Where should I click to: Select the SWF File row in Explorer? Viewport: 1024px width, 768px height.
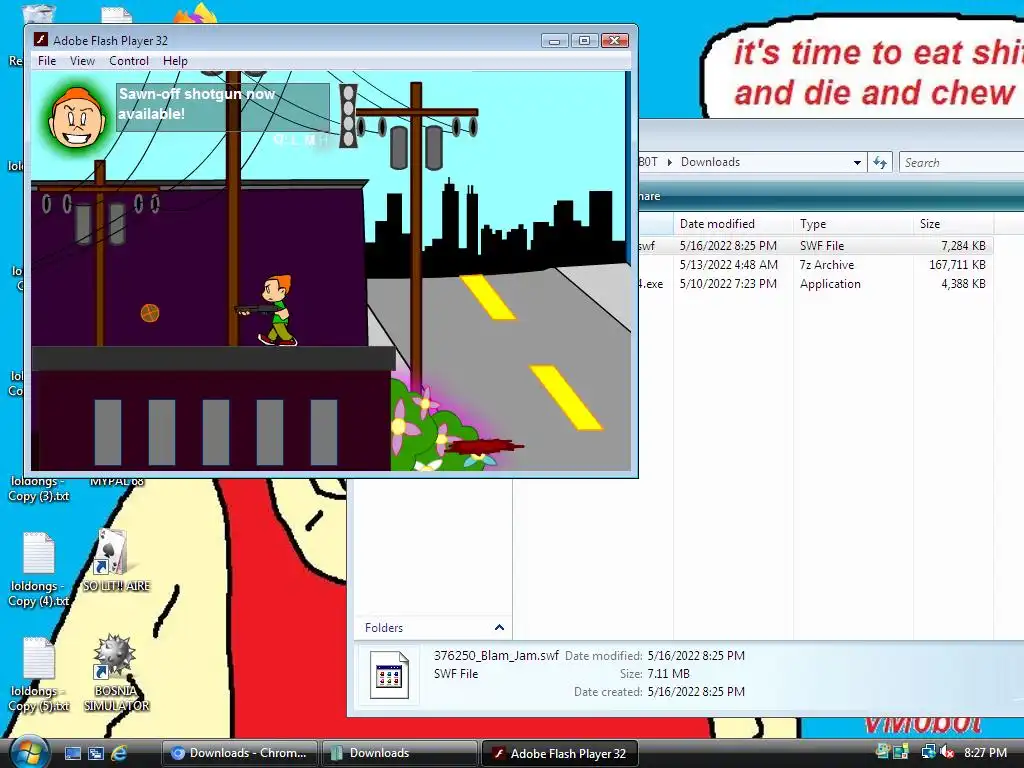(x=815, y=246)
